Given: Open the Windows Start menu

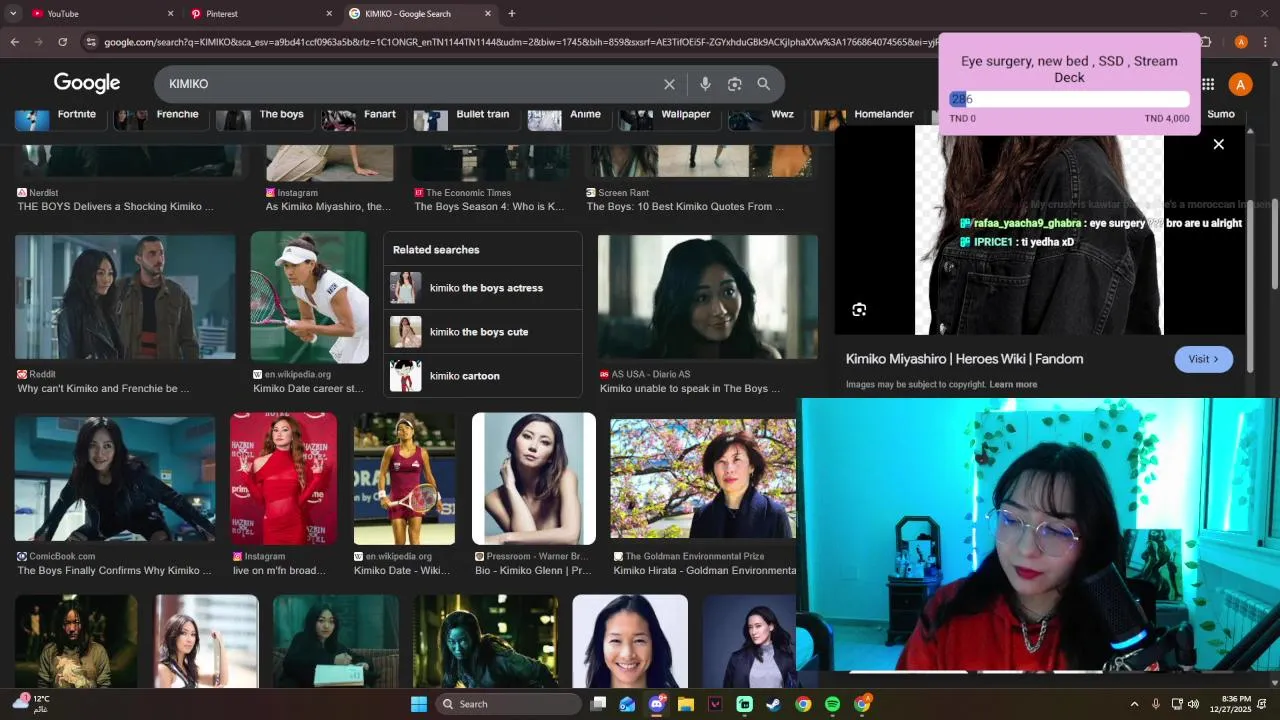Looking at the screenshot, I should pos(419,704).
